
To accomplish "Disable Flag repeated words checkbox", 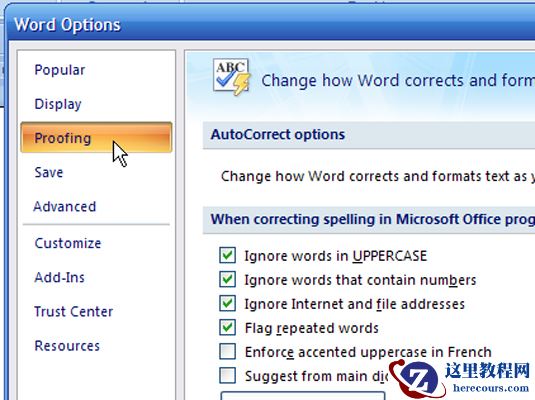I will (227, 327).
